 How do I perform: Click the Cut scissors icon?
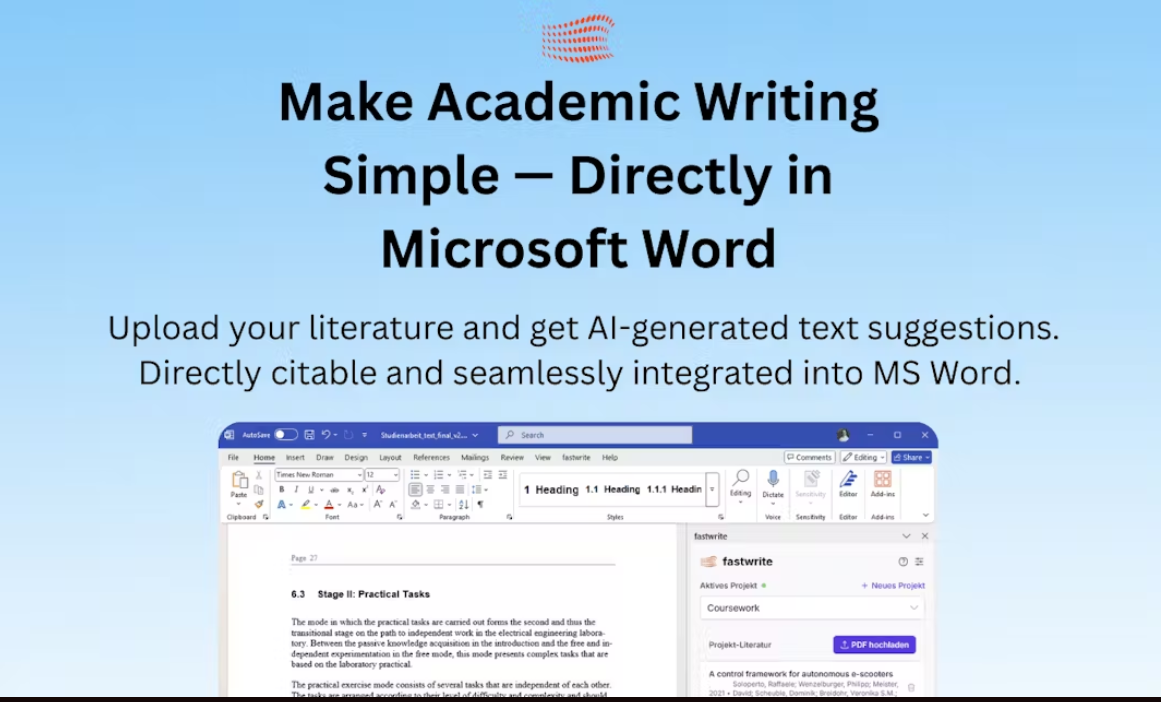[x=259, y=475]
